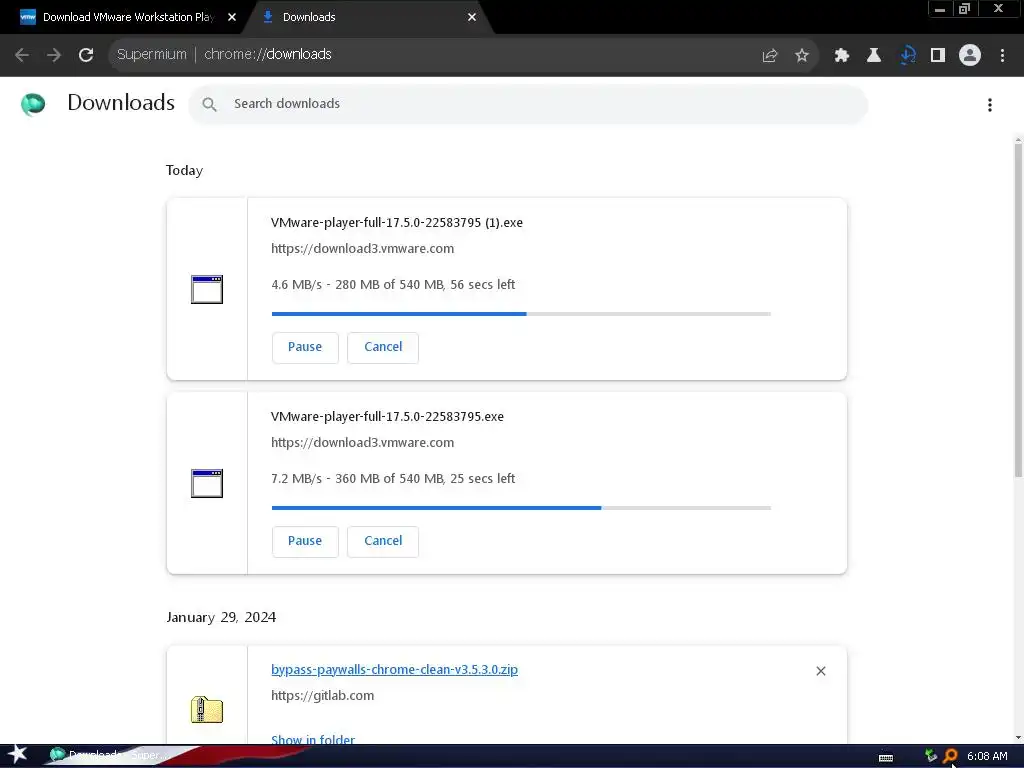1024x768 pixels.
Task: Pause the 360 MB VMware-player download
Action: 305,541
